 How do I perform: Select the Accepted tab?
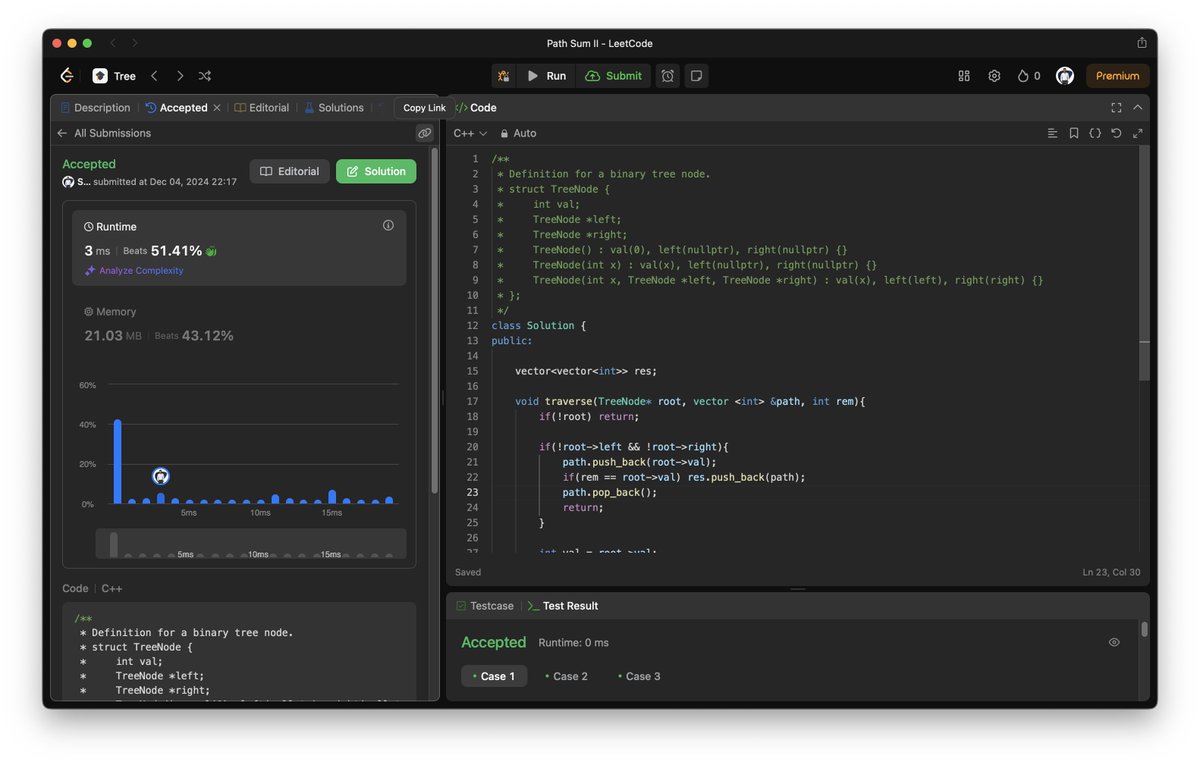tap(176, 108)
